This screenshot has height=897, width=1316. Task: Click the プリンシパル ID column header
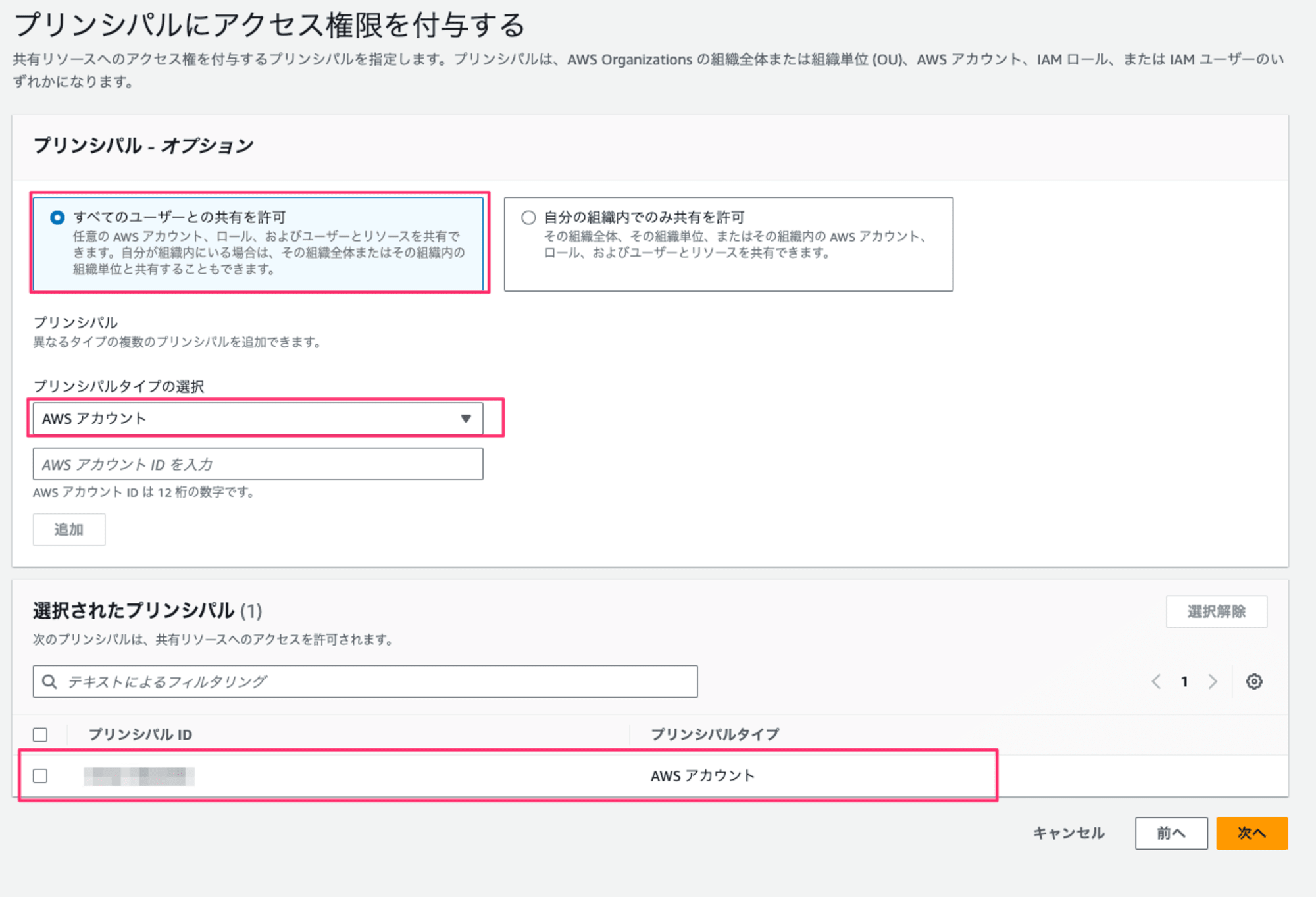coord(140,734)
